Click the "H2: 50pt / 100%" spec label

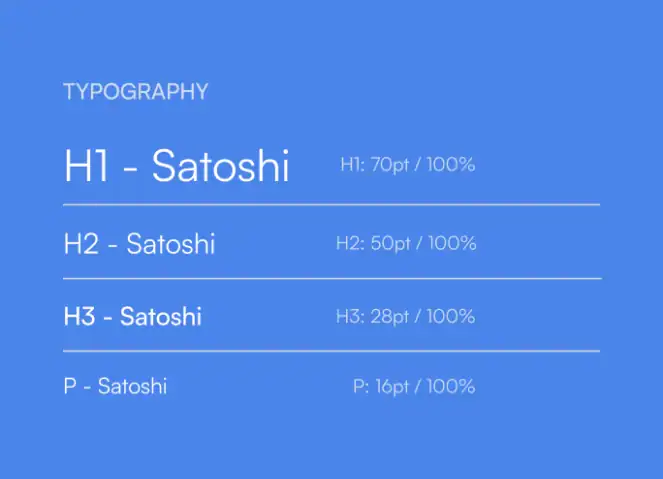[x=406, y=243]
